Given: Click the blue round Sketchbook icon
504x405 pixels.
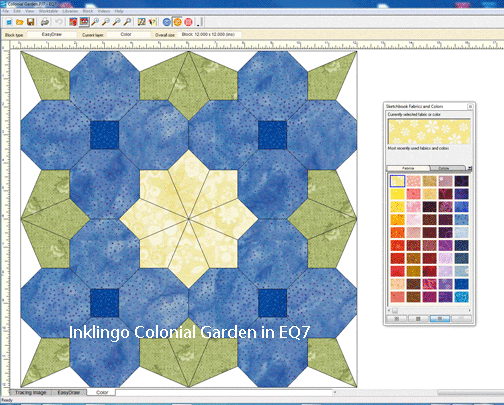Looking at the screenshot, I should pos(167,22).
